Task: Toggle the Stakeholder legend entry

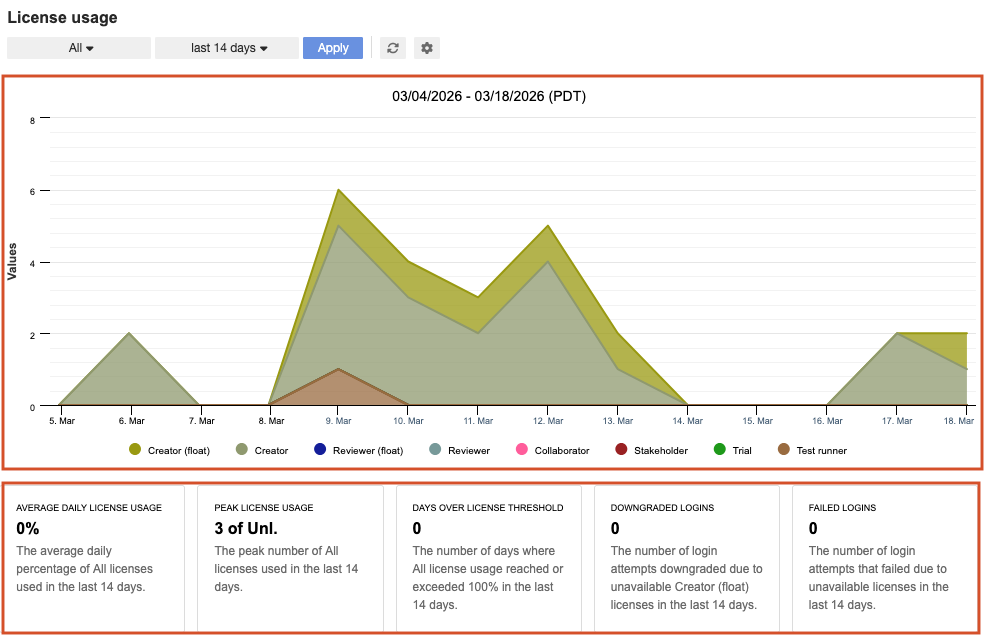Action: click(x=651, y=451)
